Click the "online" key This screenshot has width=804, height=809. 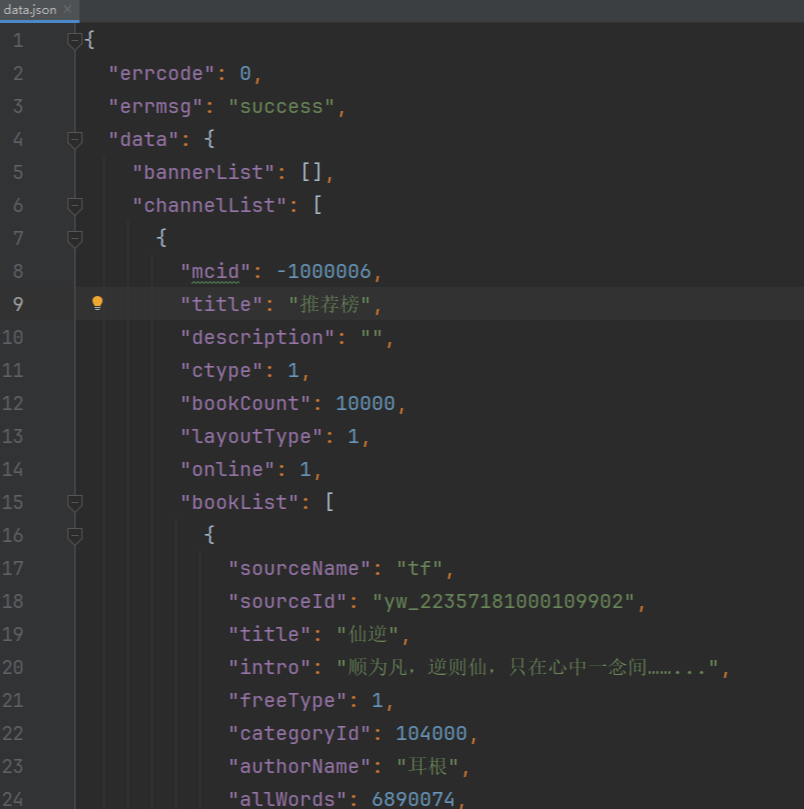[x=228, y=470]
